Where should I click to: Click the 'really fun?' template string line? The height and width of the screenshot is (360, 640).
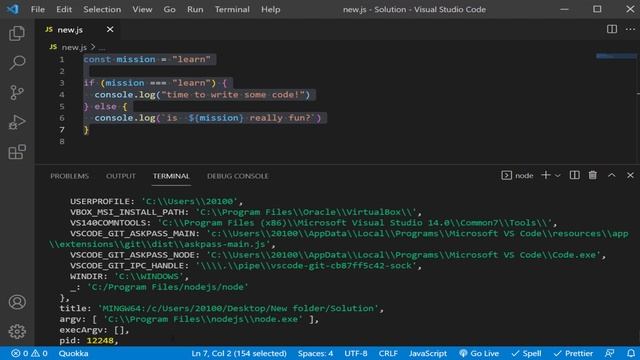208,118
